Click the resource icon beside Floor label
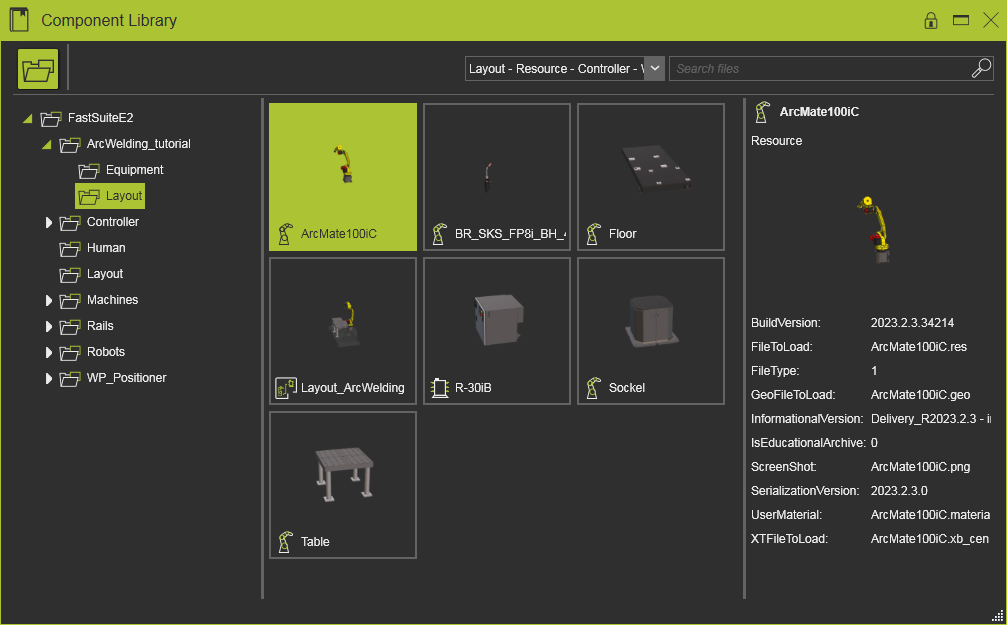Image resolution: width=1007 pixels, height=625 pixels. pyautogui.click(x=593, y=233)
